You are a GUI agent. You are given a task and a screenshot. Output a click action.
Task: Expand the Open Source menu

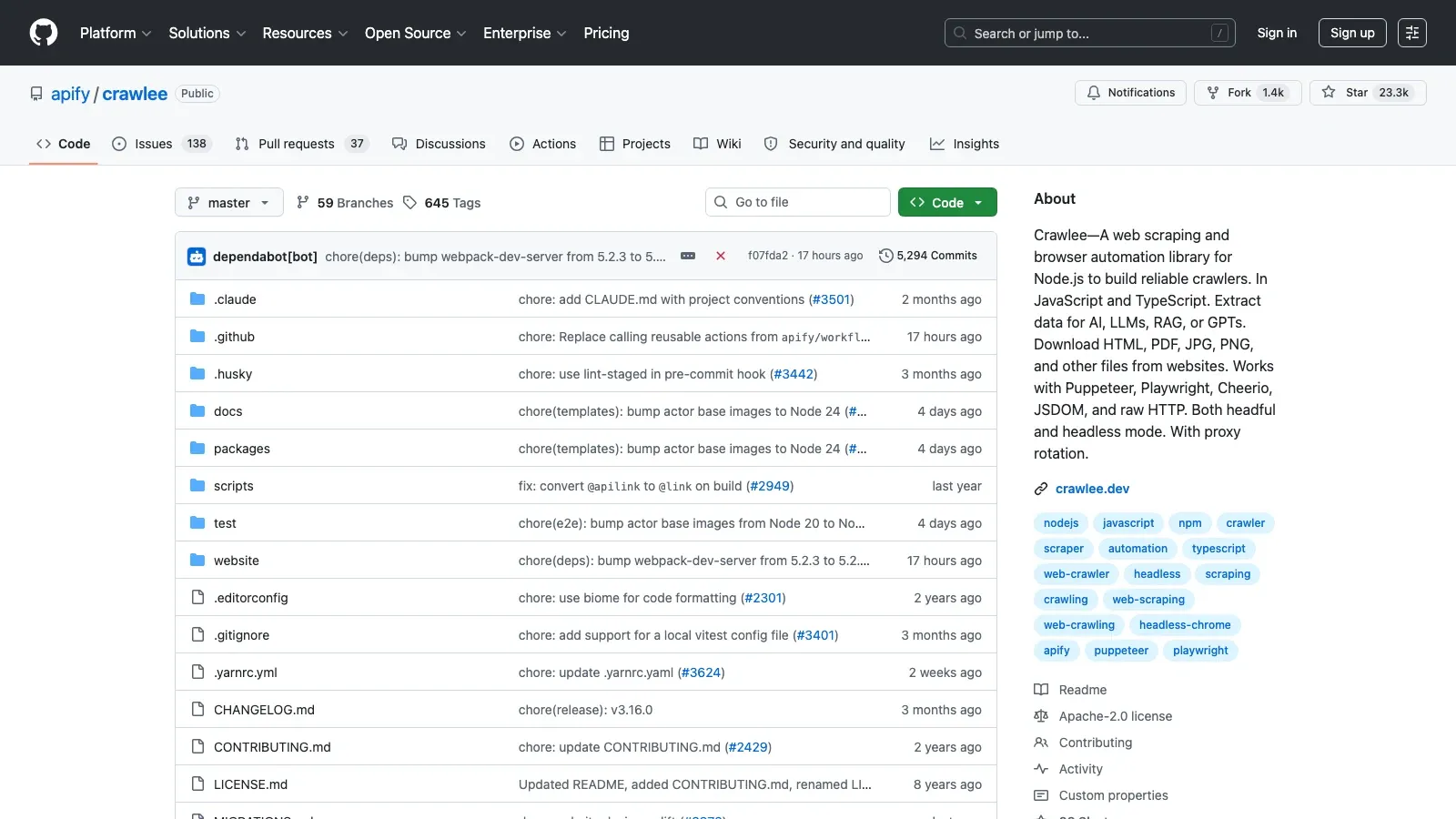(416, 33)
